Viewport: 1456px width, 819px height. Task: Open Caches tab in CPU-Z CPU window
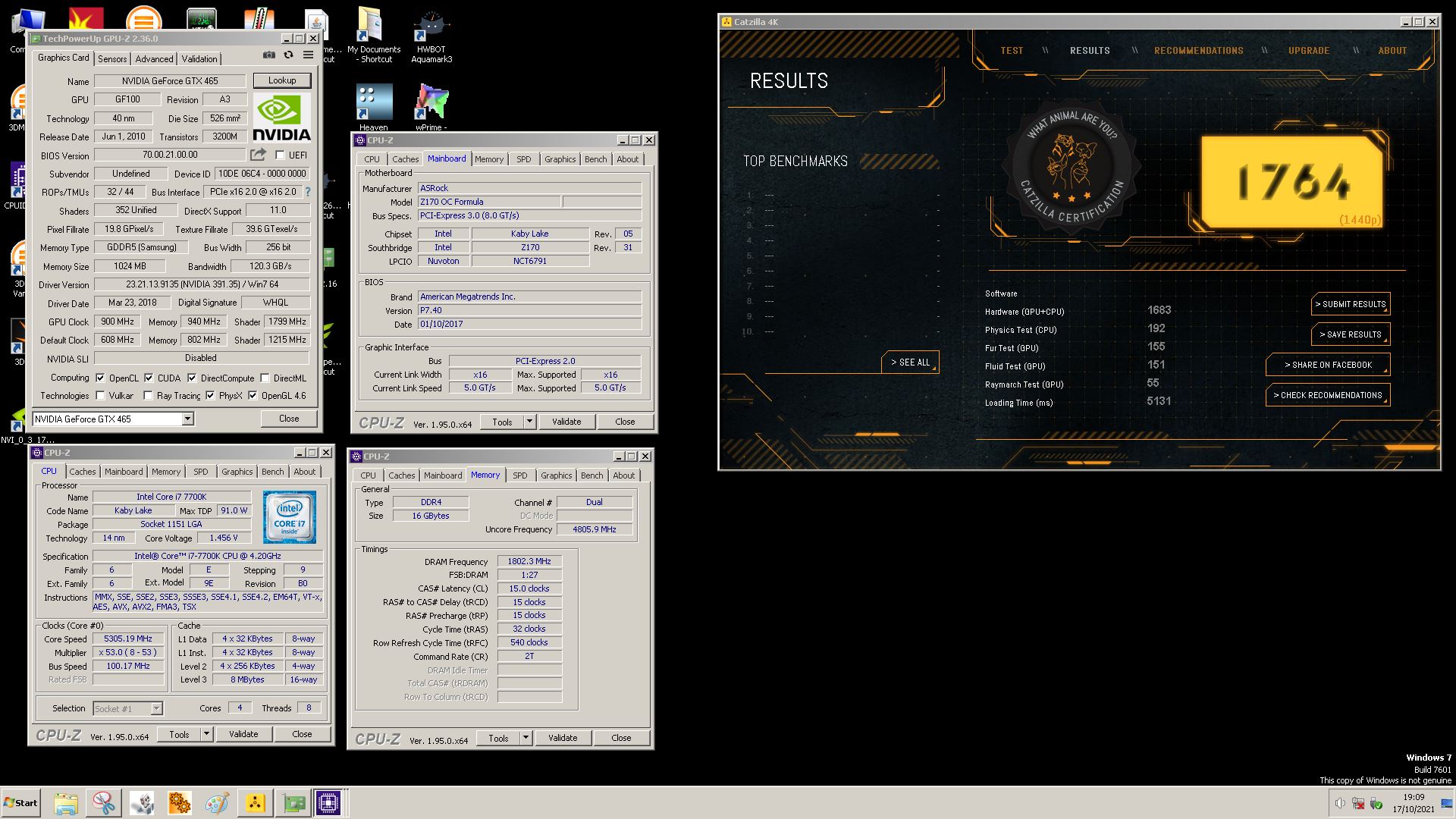[83, 472]
